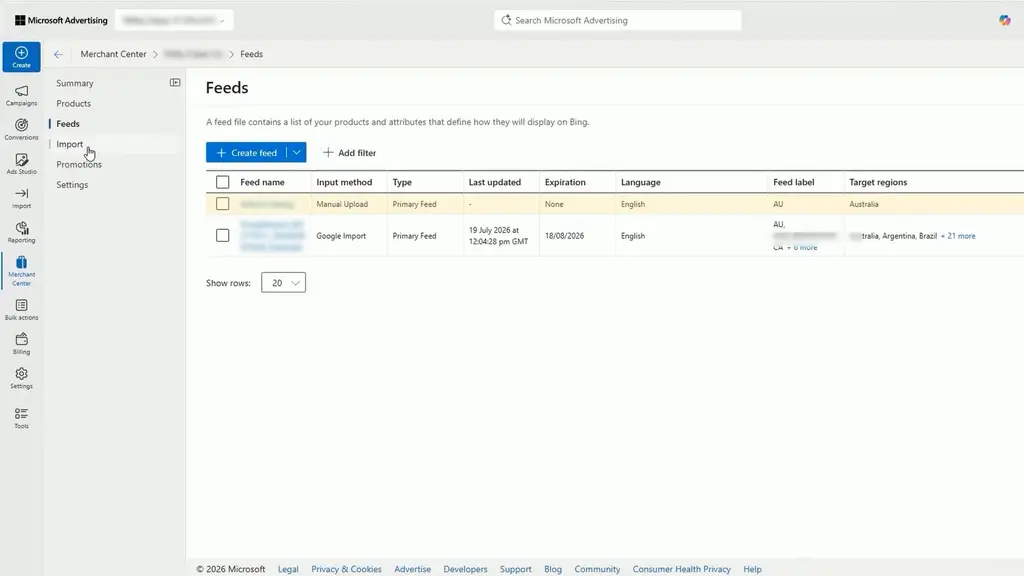This screenshot has height=576, width=1024.
Task: Click the 'Manual Upload' input method cell
Action: point(342,204)
